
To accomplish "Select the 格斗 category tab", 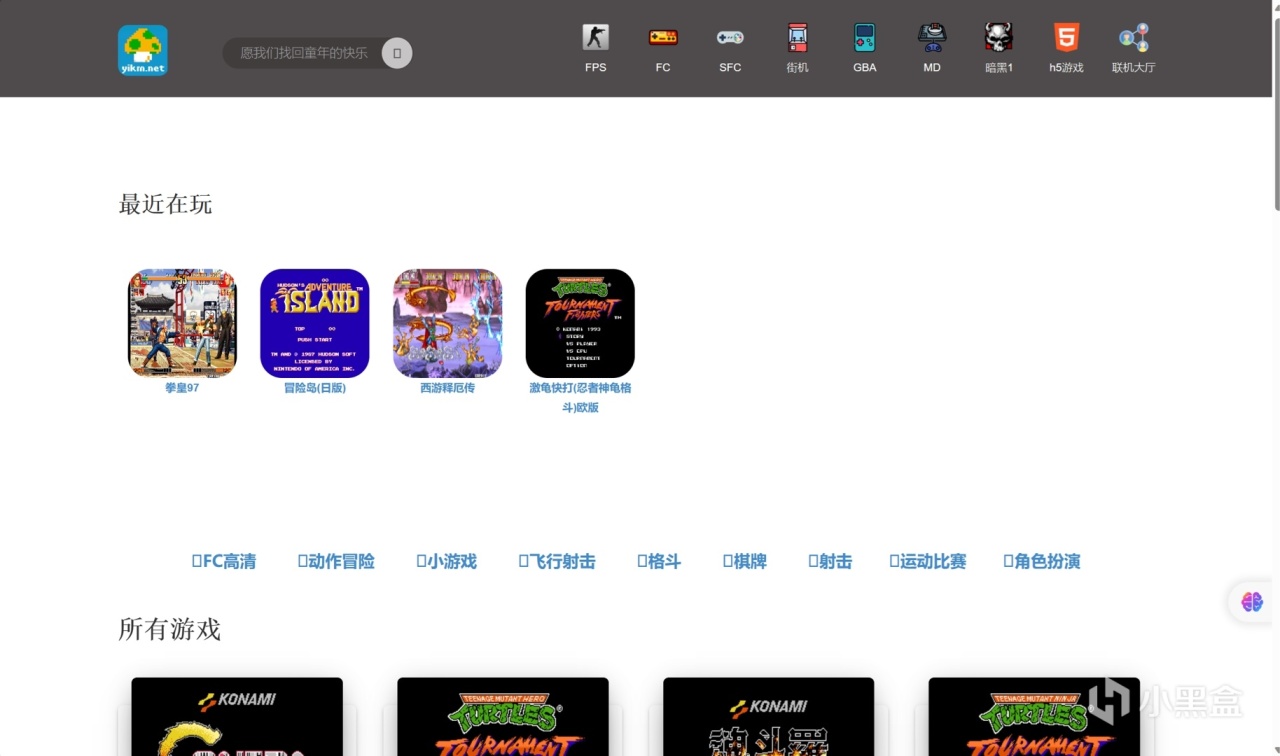I will click(x=659, y=562).
